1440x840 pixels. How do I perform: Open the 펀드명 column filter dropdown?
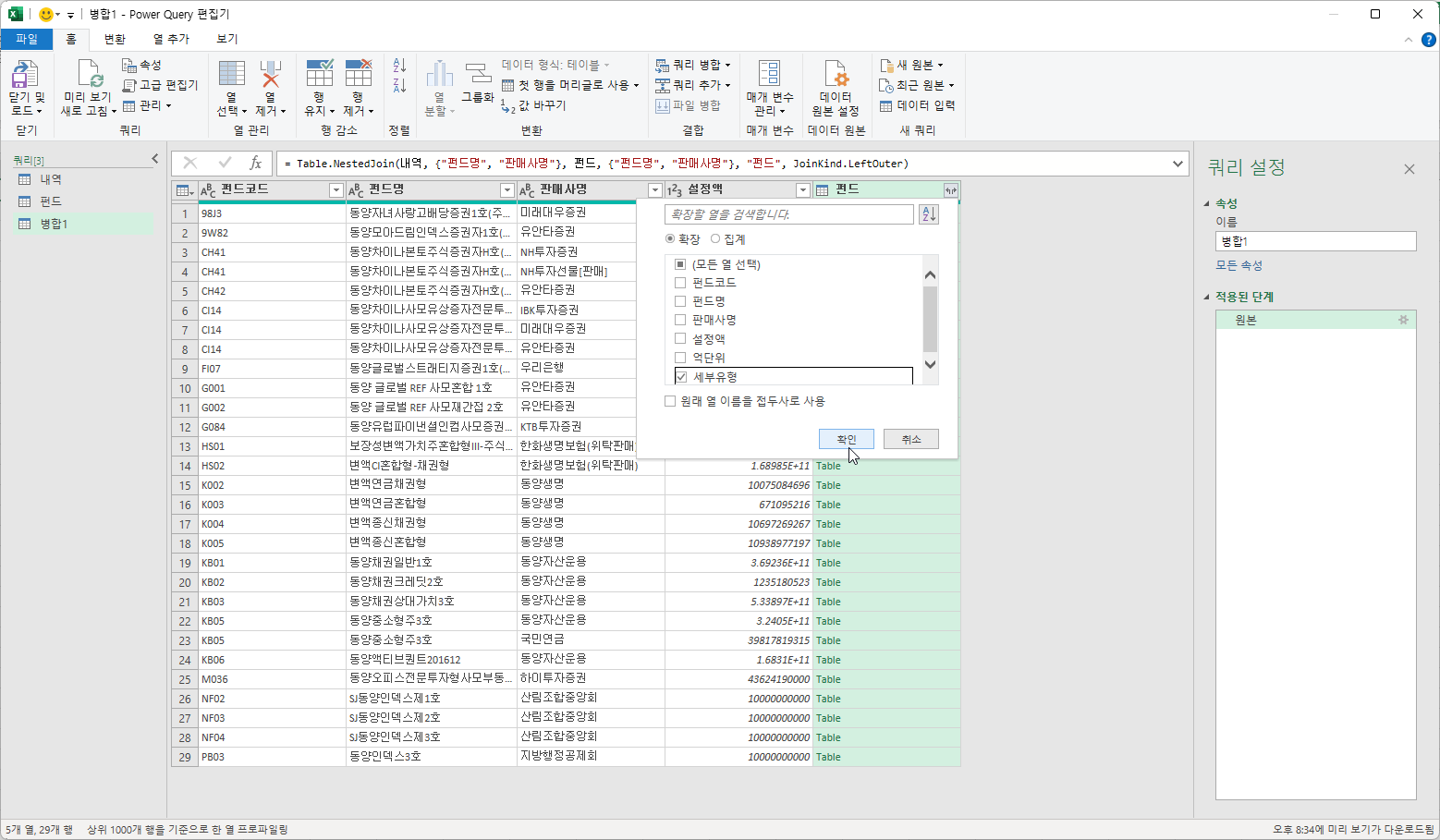point(506,190)
